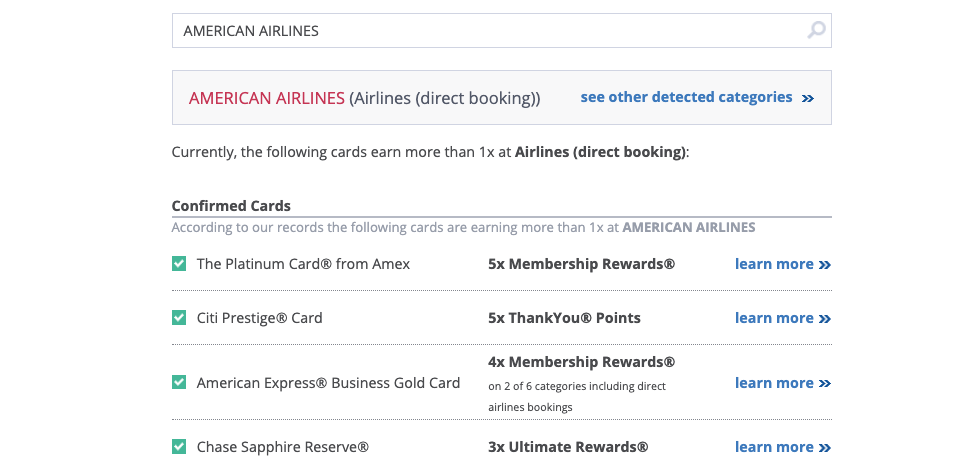Image resolution: width=963 pixels, height=473 pixels.
Task: Open learn more for Business Gold Card
Action: pos(774,383)
